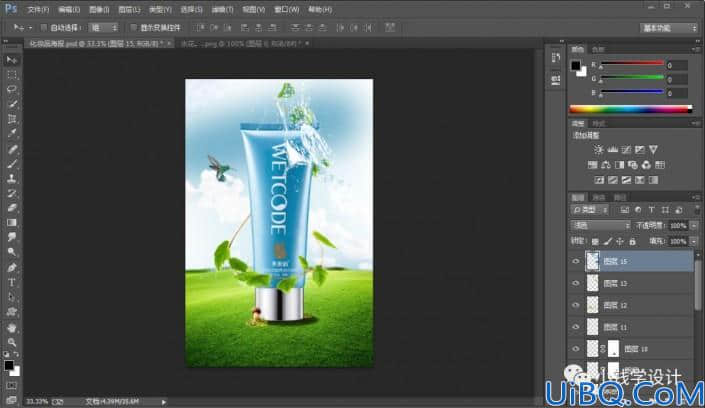Select the Lasso tool

tap(12, 90)
